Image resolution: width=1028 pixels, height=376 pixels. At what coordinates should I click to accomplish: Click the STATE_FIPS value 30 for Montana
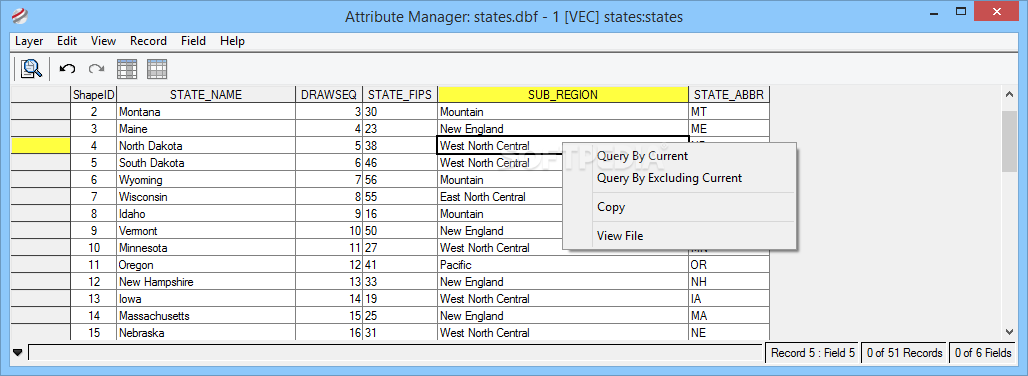point(400,111)
